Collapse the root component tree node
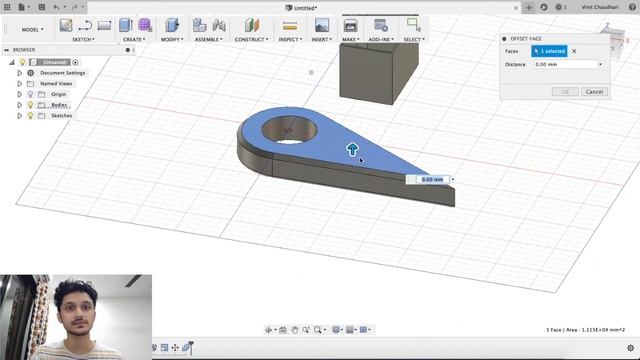The width and height of the screenshot is (640, 360). point(12,62)
